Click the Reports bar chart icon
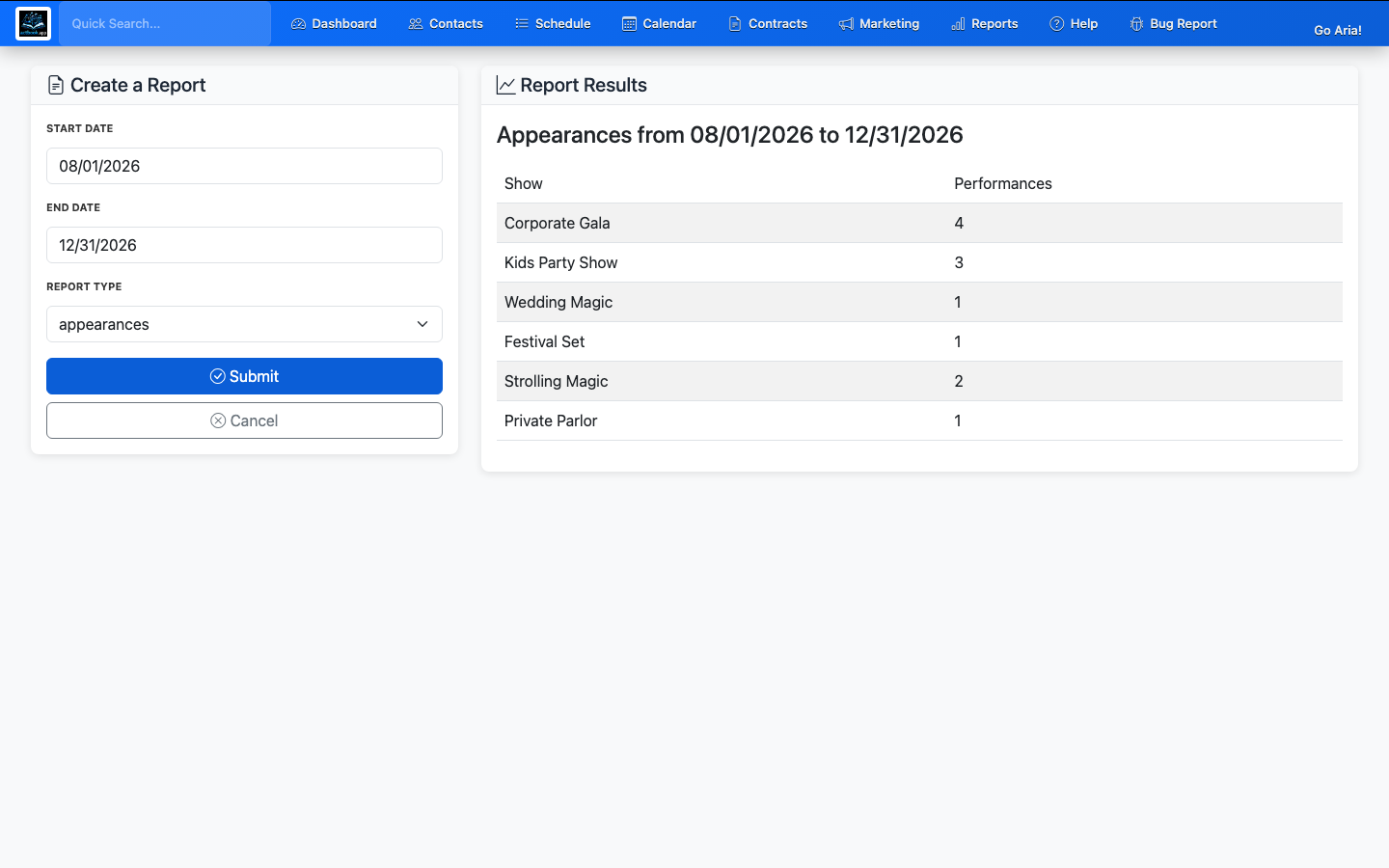This screenshot has width=1389, height=868. coord(958,23)
